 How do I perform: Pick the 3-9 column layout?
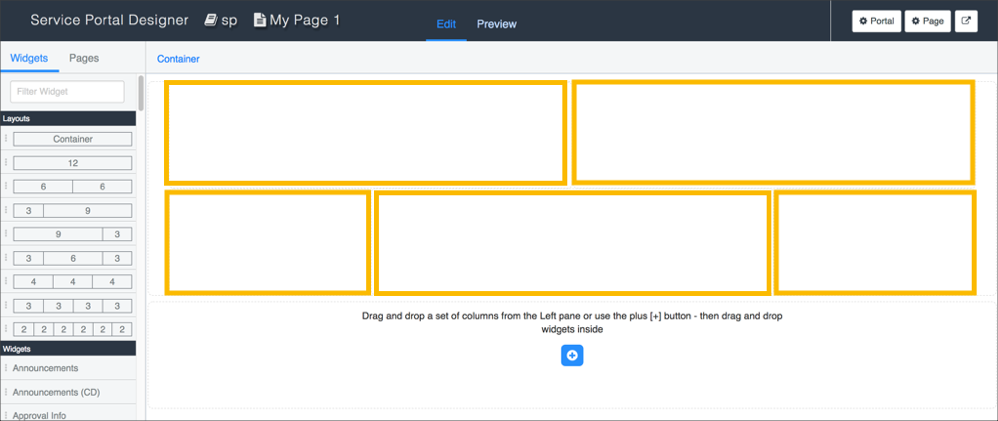tap(72, 211)
